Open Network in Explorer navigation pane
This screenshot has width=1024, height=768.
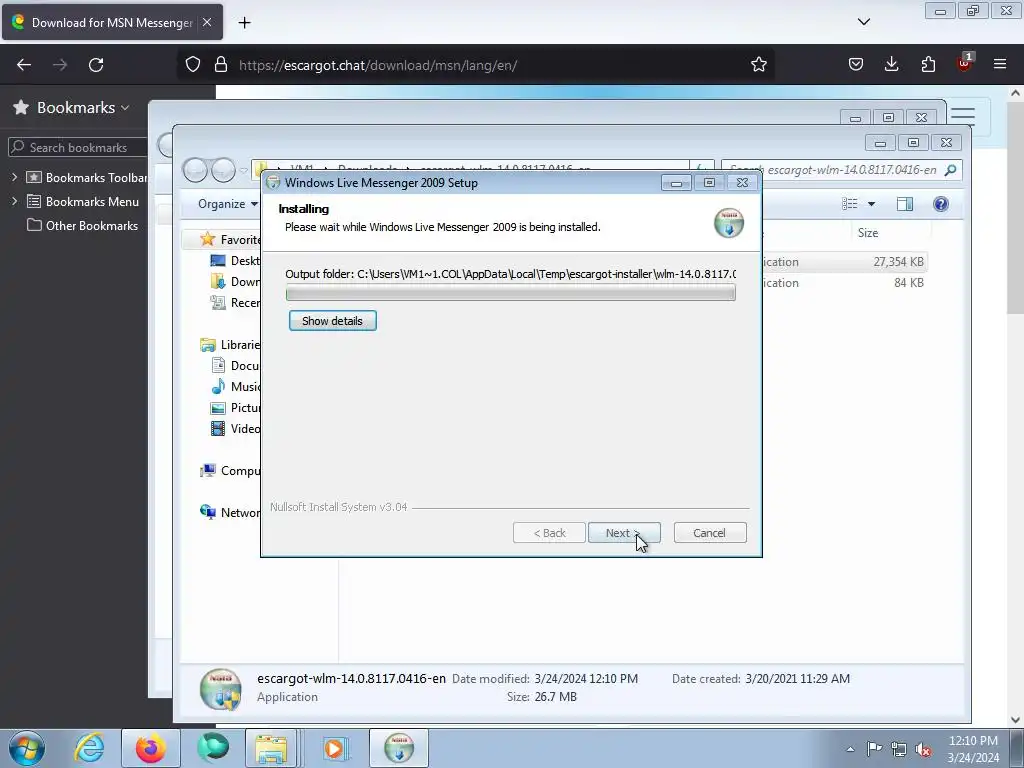(231, 513)
